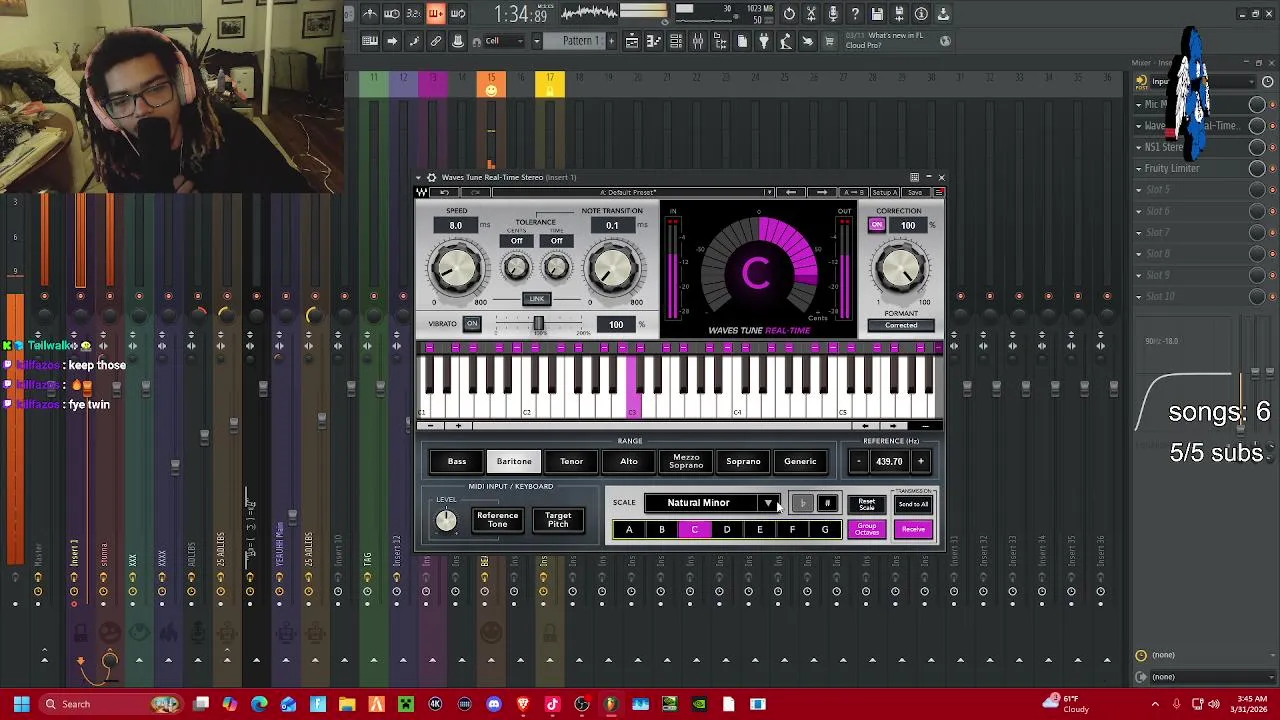Click the Save preset button
Screen dimensions: 1280x720
(x=915, y=192)
